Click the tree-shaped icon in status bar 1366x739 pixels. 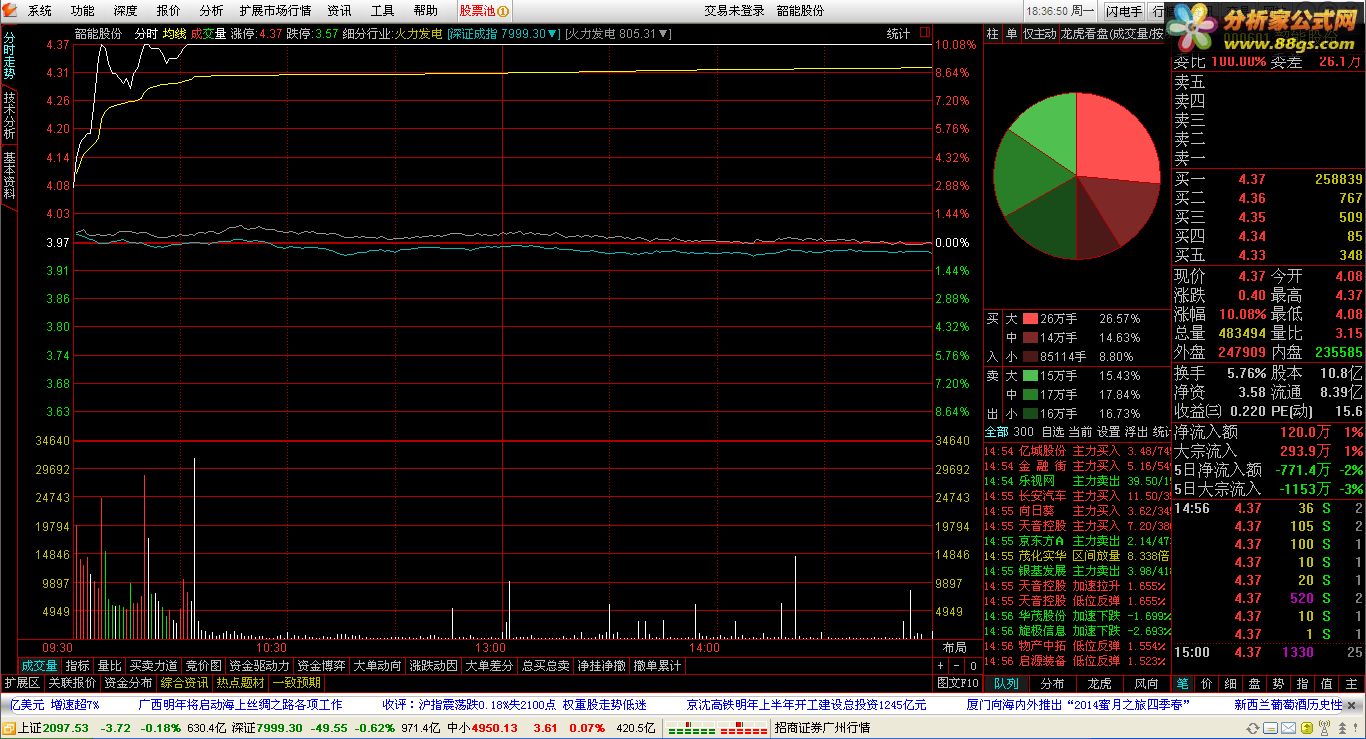coord(1343,728)
